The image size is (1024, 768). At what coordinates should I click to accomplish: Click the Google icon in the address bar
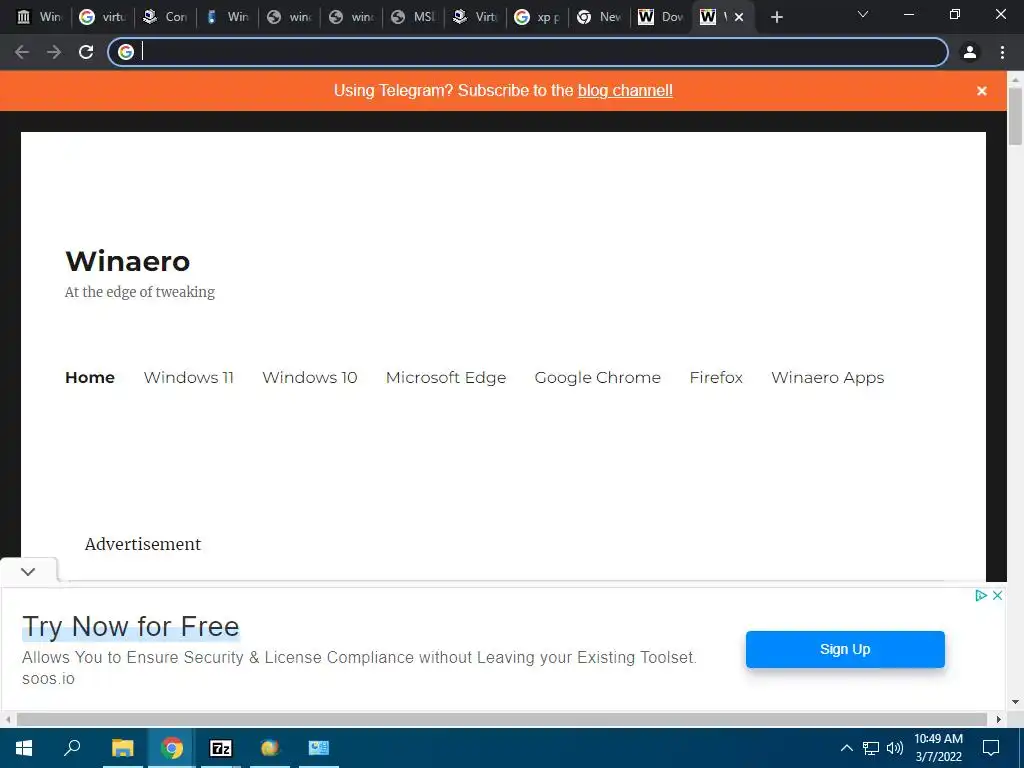(x=126, y=52)
